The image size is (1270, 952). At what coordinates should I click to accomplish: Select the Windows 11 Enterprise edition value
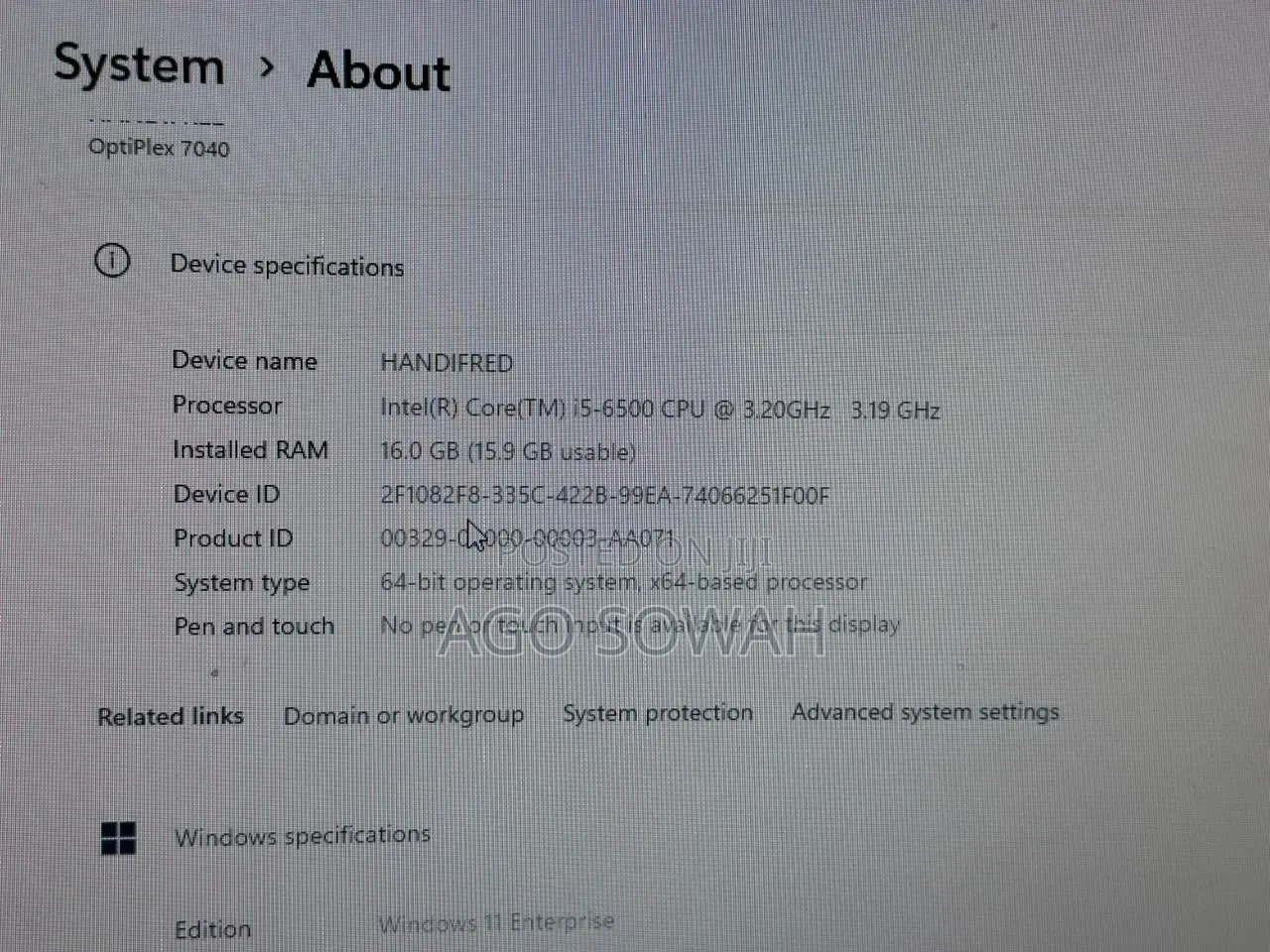tap(496, 923)
